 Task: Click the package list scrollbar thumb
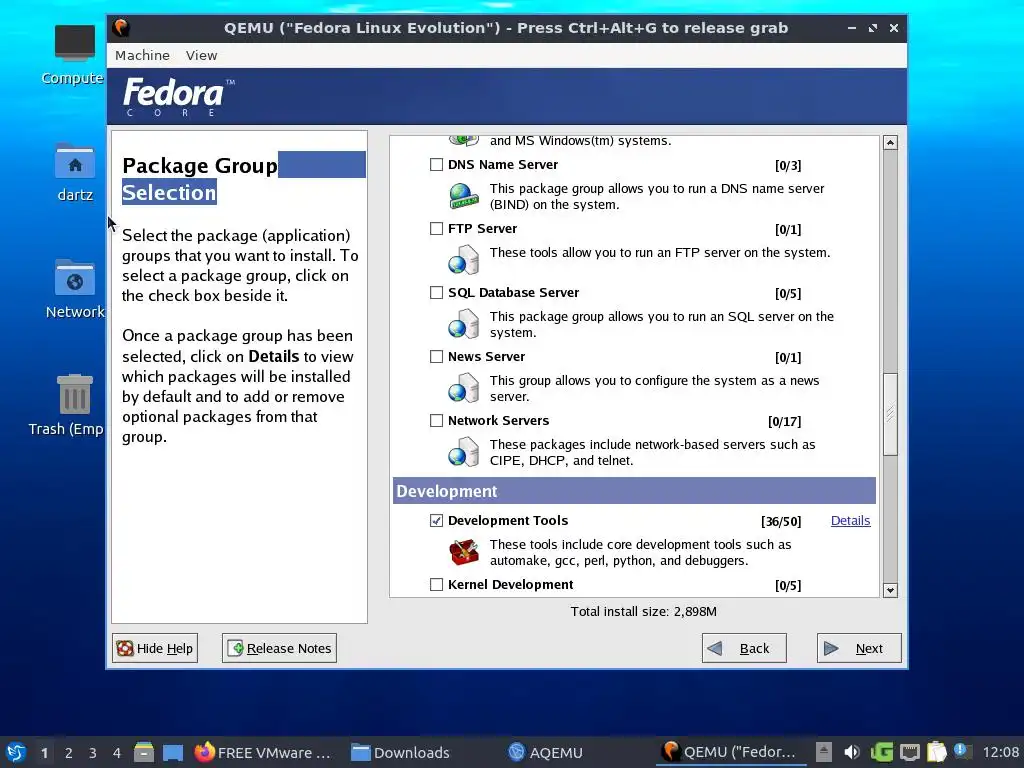pos(890,414)
